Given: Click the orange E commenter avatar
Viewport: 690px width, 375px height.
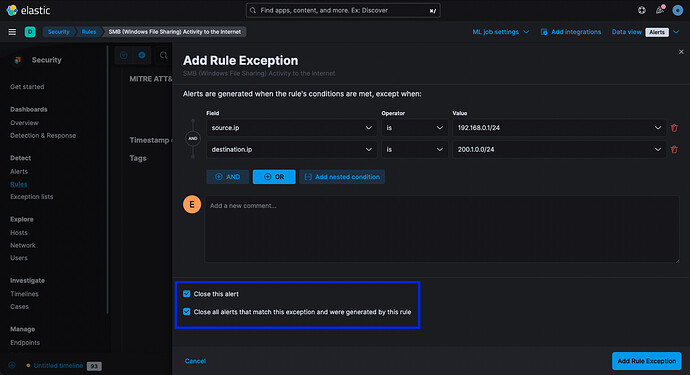Looking at the screenshot, I should (192, 204).
